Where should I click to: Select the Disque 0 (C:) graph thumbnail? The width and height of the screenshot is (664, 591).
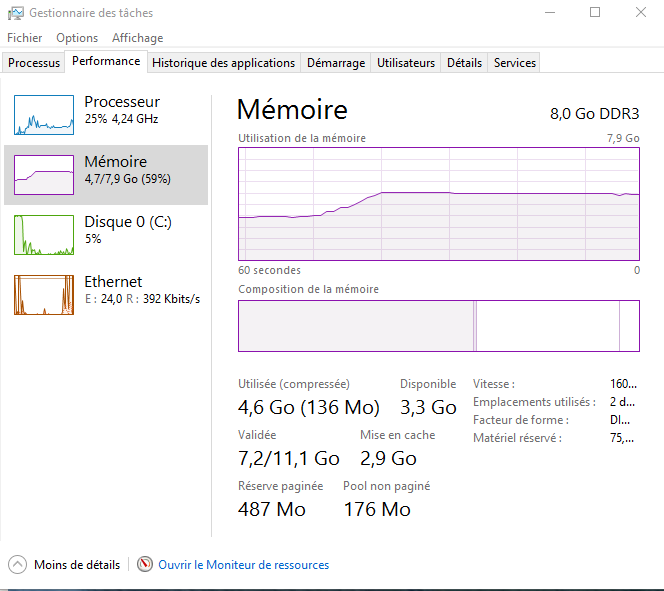click(x=44, y=235)
